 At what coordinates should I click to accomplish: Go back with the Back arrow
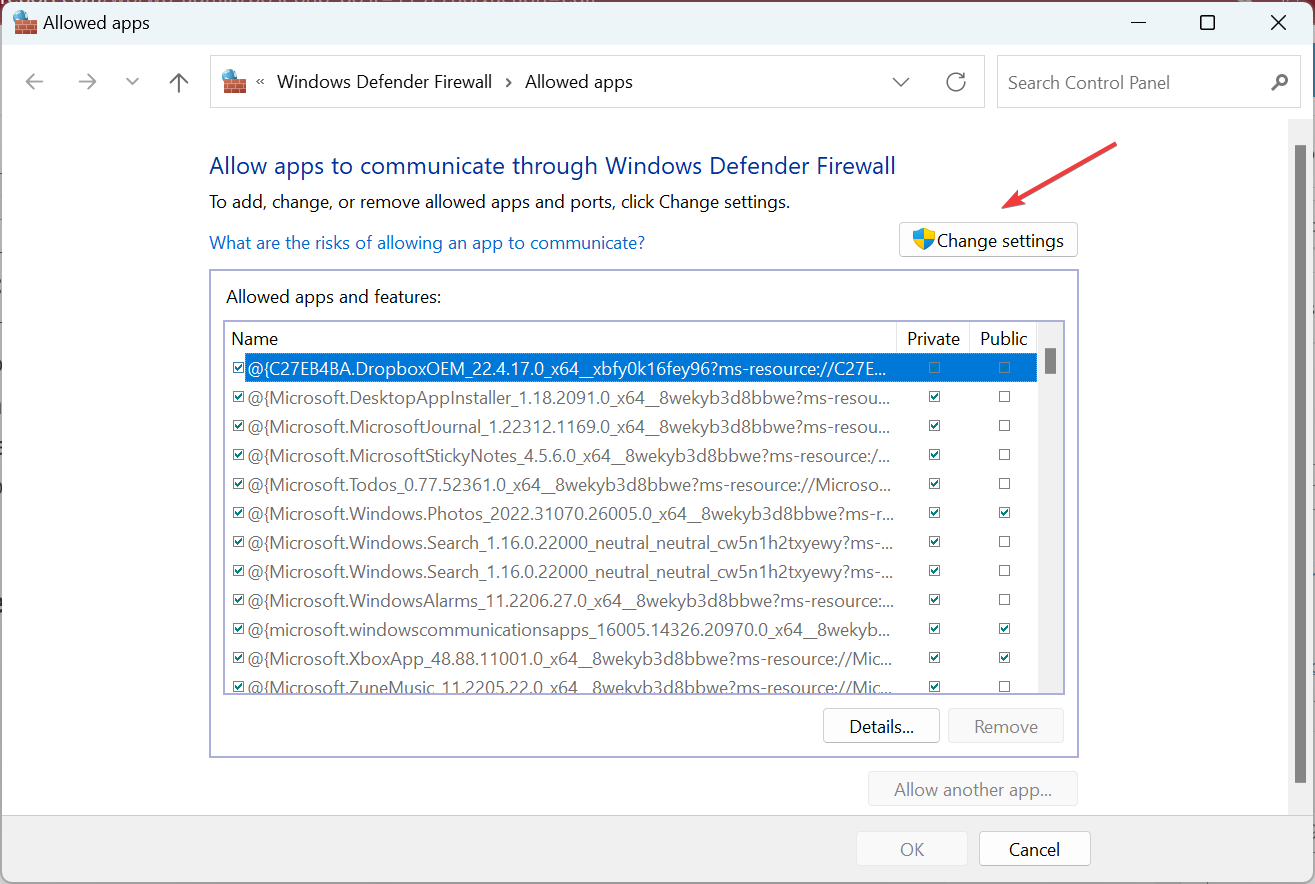pyautogui.click(x=35, y=82)
